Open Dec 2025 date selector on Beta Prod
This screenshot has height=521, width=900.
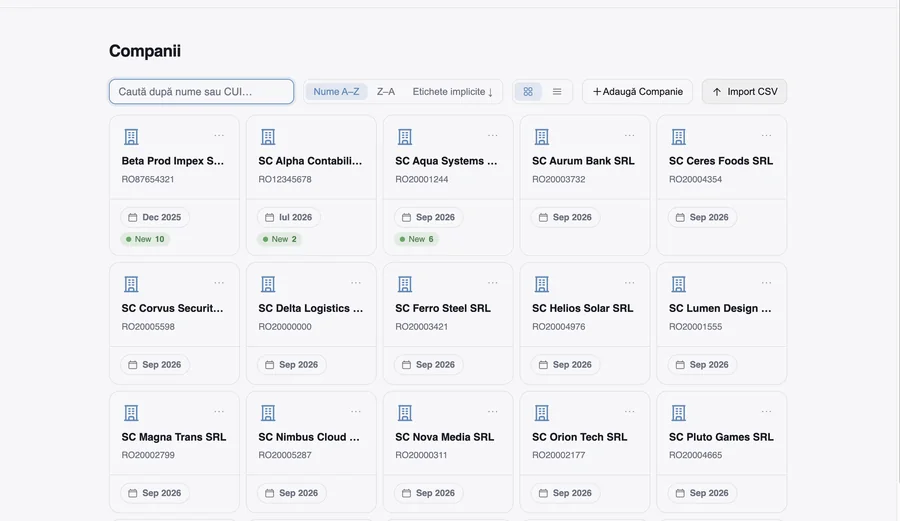click(155, 217)
